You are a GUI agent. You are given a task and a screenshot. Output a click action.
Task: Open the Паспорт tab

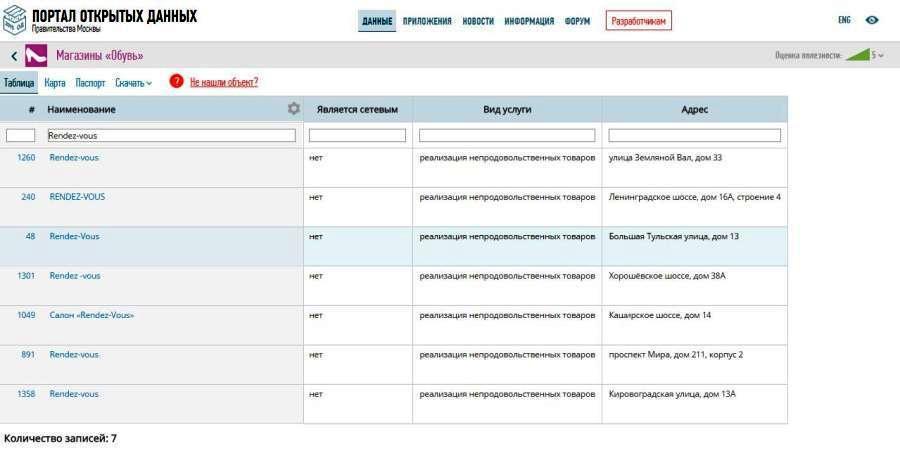[x=90, y=83]
